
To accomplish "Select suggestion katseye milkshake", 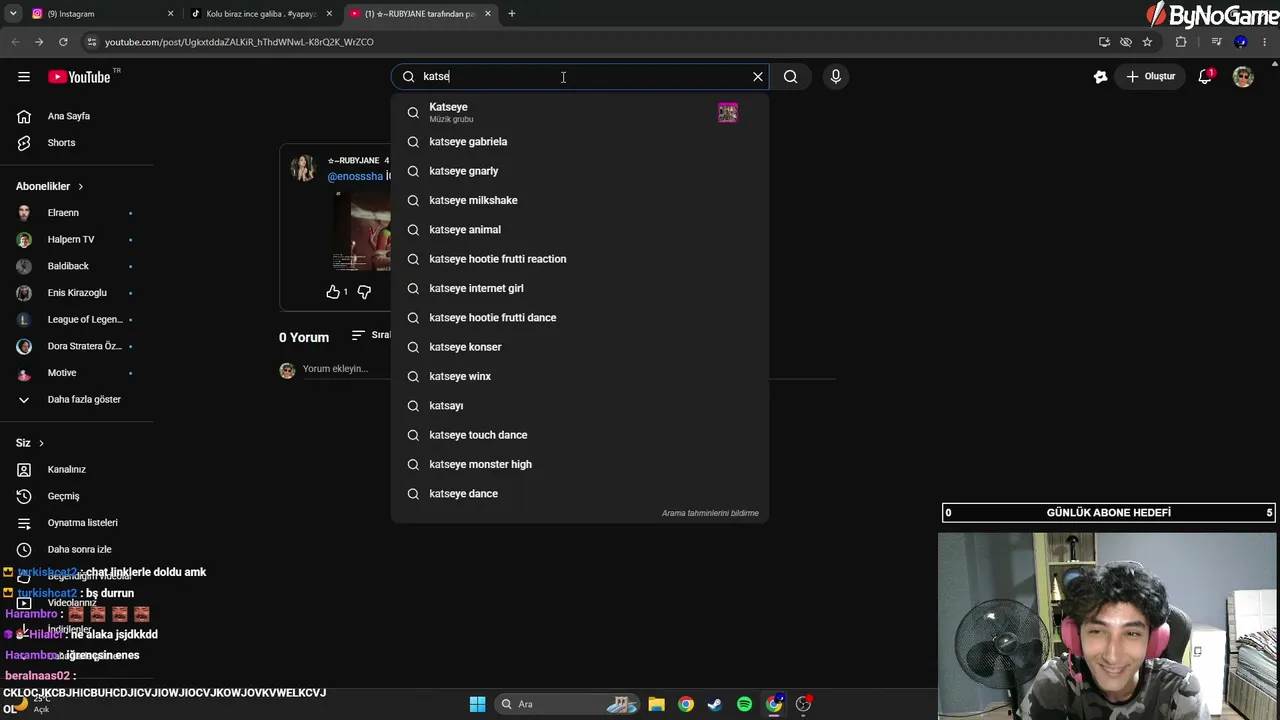I will tap(580, 200).
